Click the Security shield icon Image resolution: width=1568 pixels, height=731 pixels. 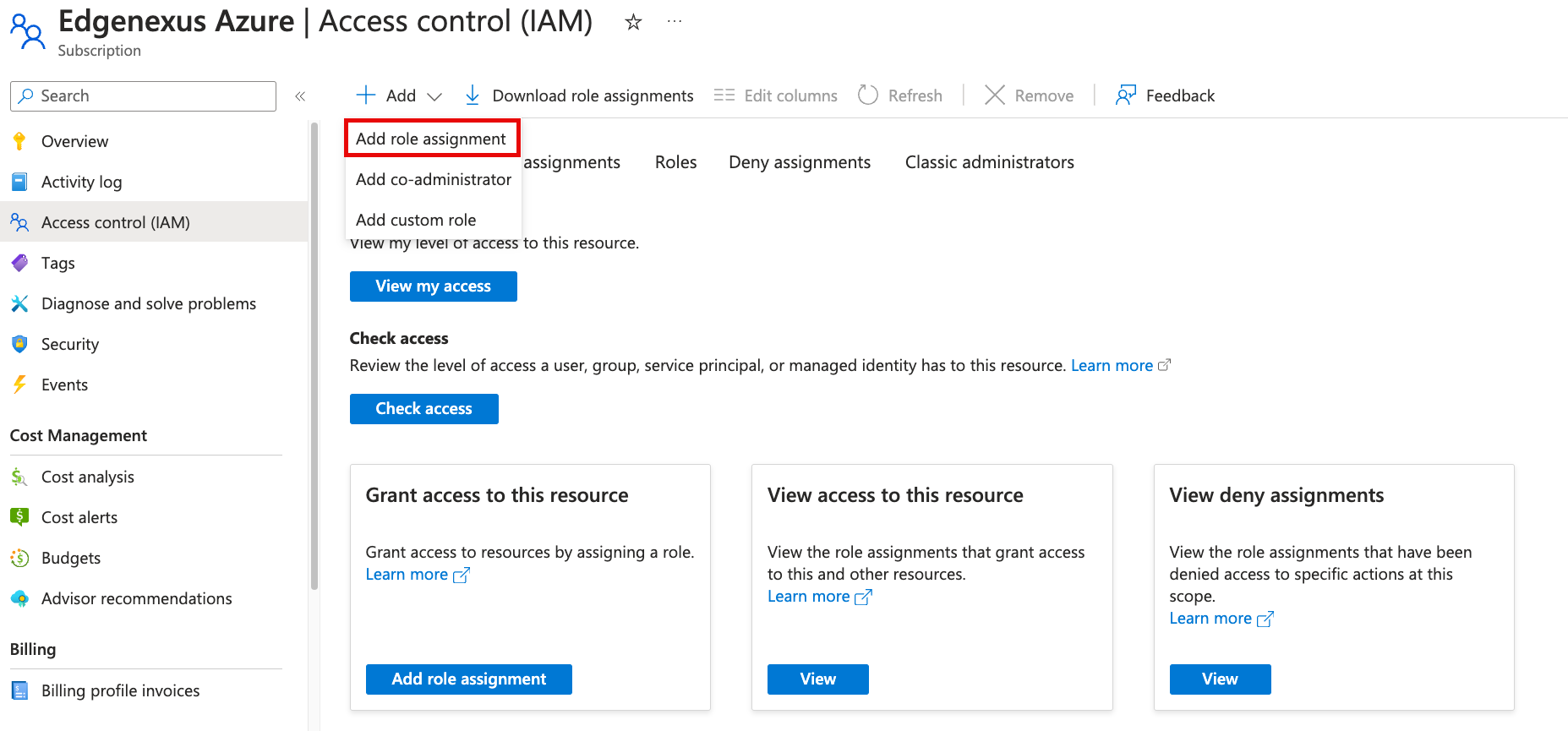[x=19, y=344]
